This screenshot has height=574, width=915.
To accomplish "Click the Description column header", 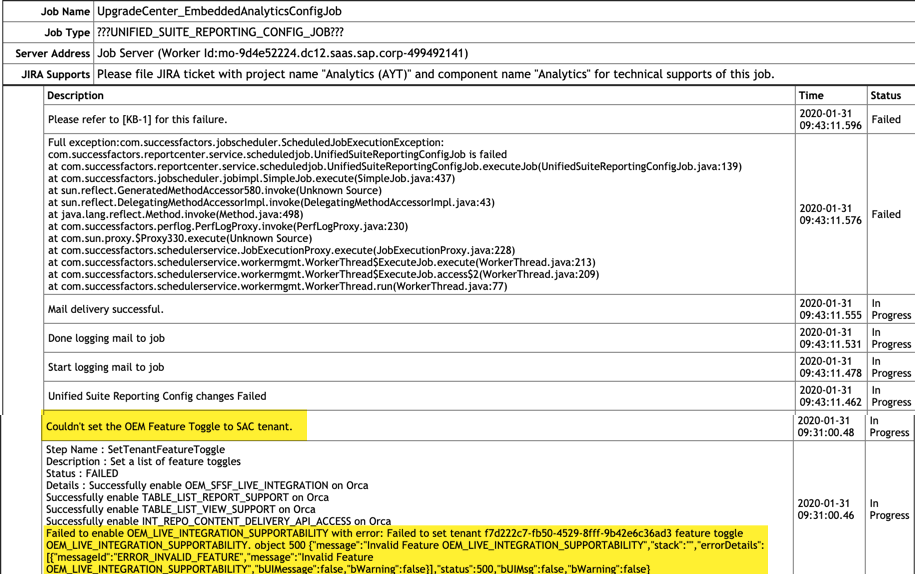I will pos(75,95).
